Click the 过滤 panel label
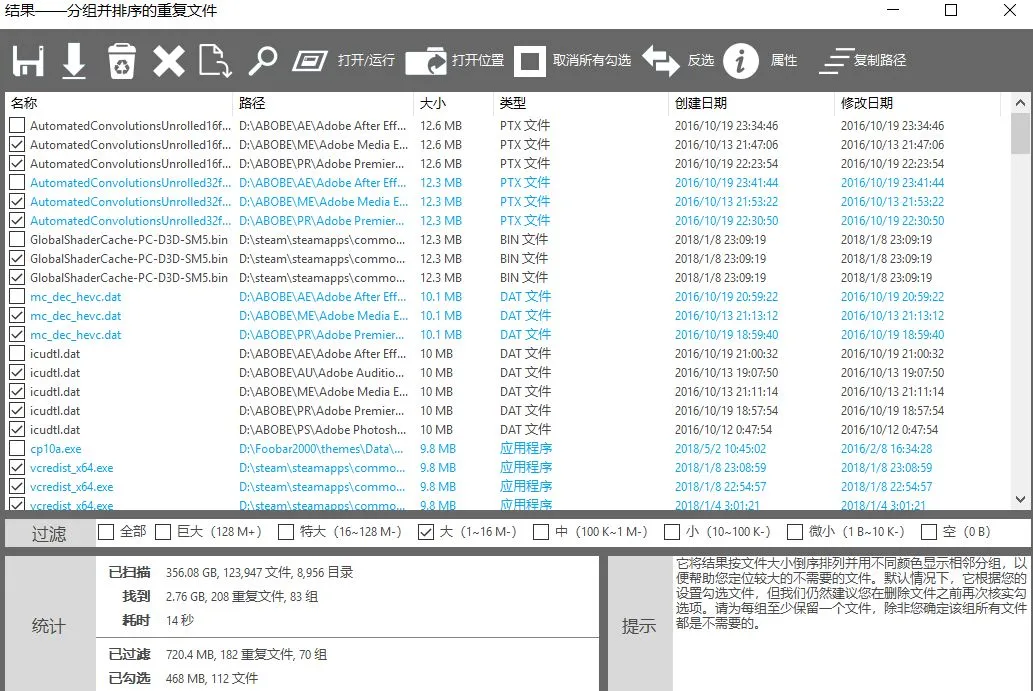 click(x=49, y=534)
